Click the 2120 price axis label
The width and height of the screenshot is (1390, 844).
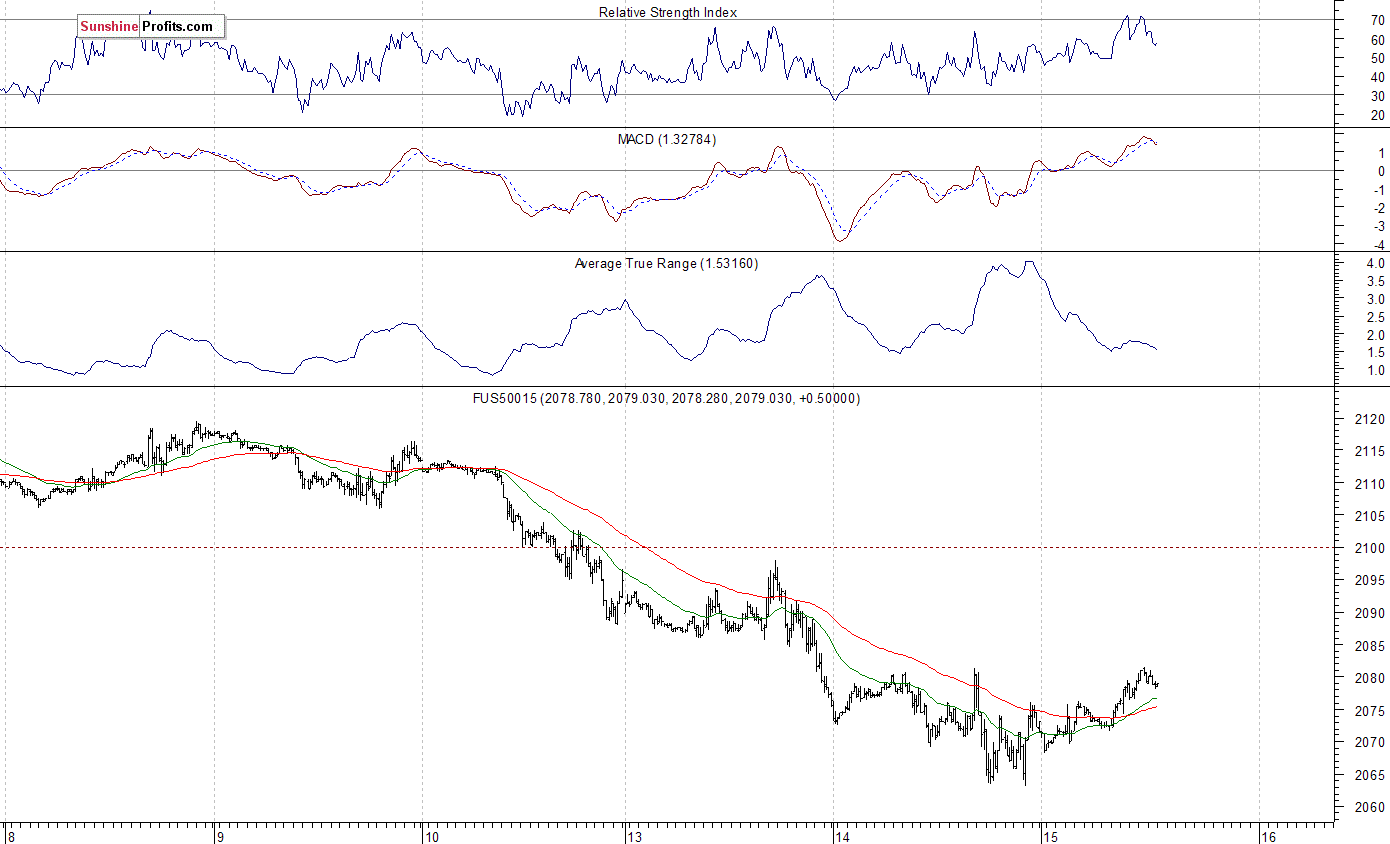pos(1371,419)
